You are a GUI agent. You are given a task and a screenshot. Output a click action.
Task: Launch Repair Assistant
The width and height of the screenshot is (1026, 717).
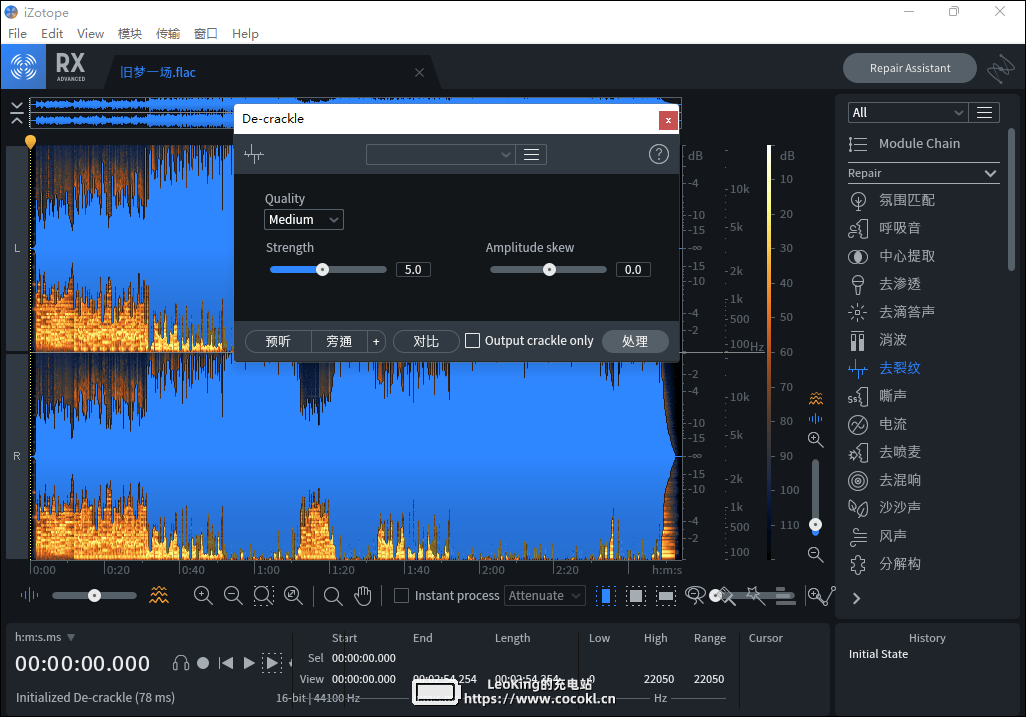click(910, 68)
